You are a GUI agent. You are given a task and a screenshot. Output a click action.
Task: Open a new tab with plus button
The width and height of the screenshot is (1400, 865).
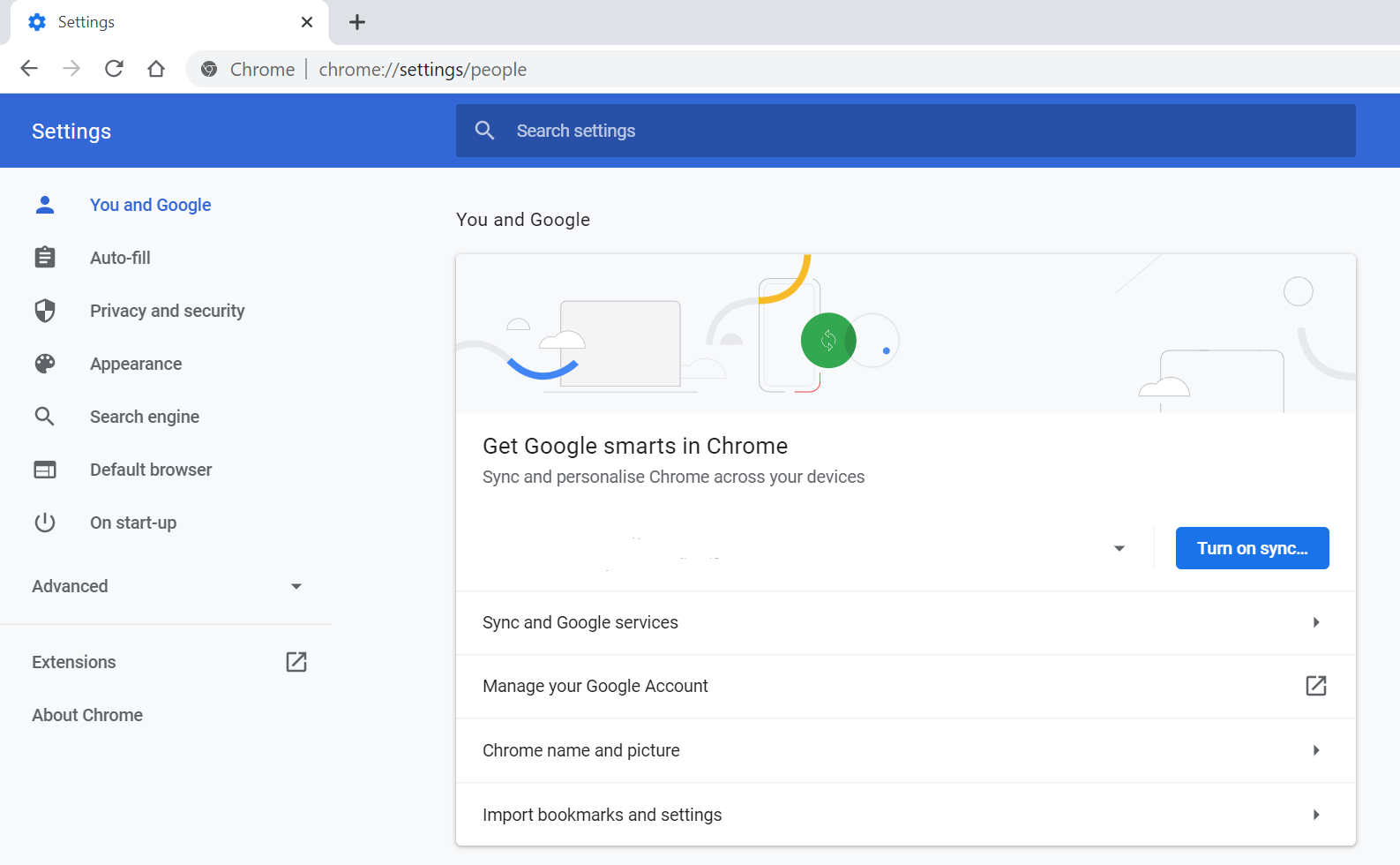click(x=357, y=22)
